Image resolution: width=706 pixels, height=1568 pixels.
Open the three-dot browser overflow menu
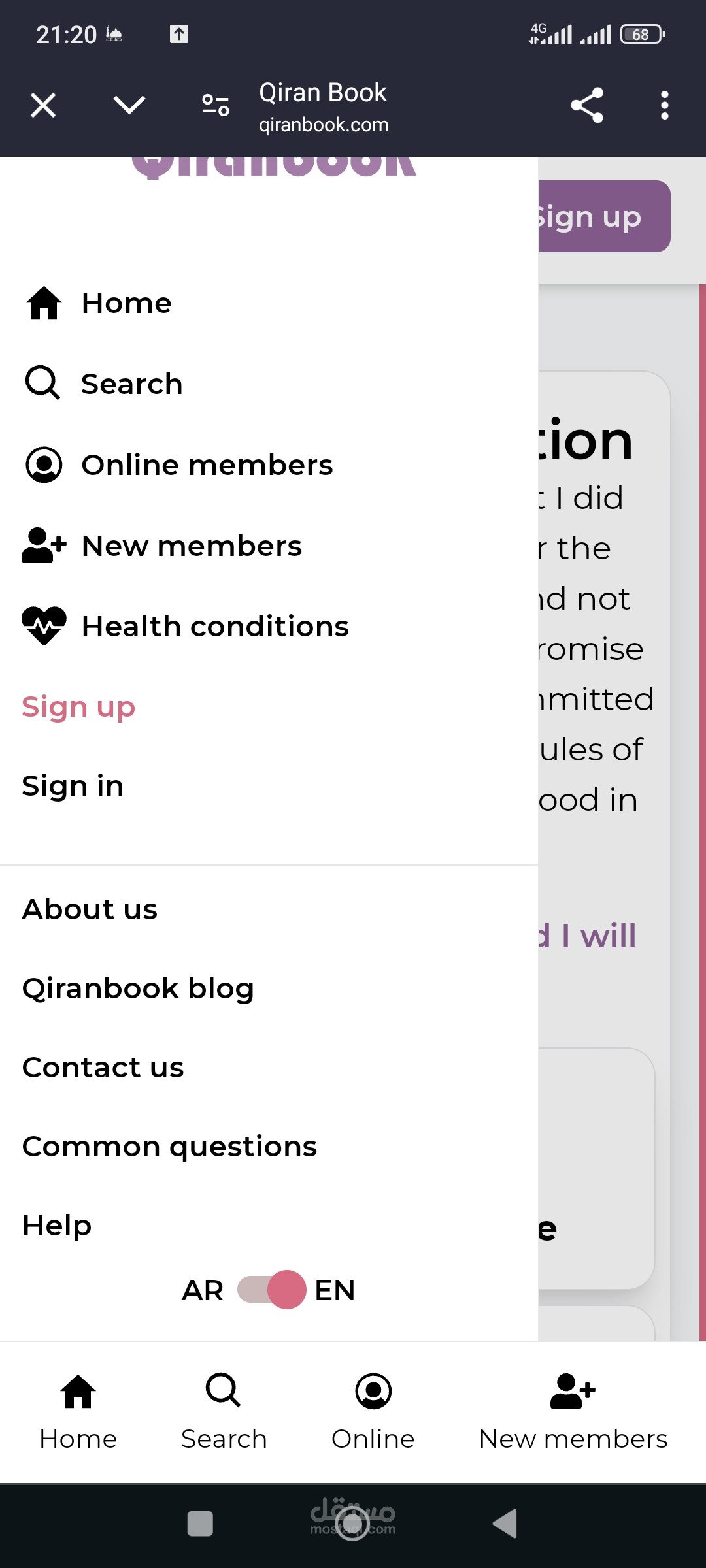[664, 105]
